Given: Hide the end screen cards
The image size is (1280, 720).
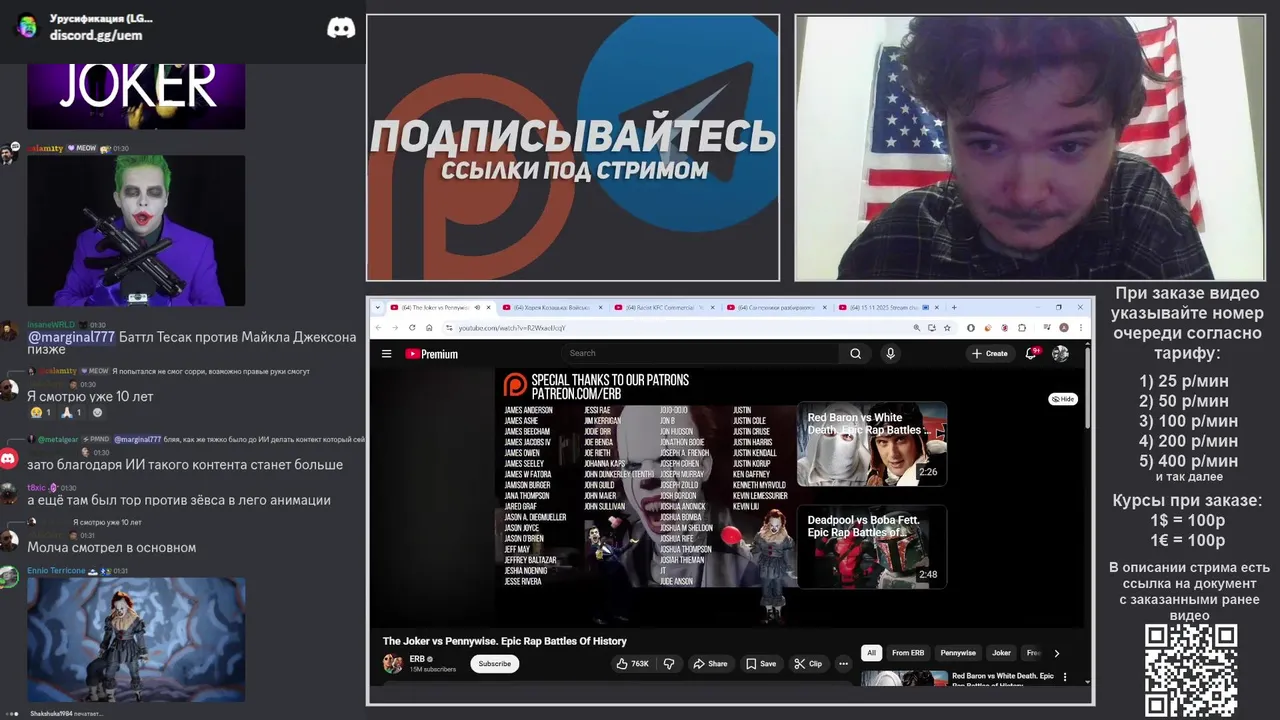Looking at the screenshot, I should tap(1062, 399).
